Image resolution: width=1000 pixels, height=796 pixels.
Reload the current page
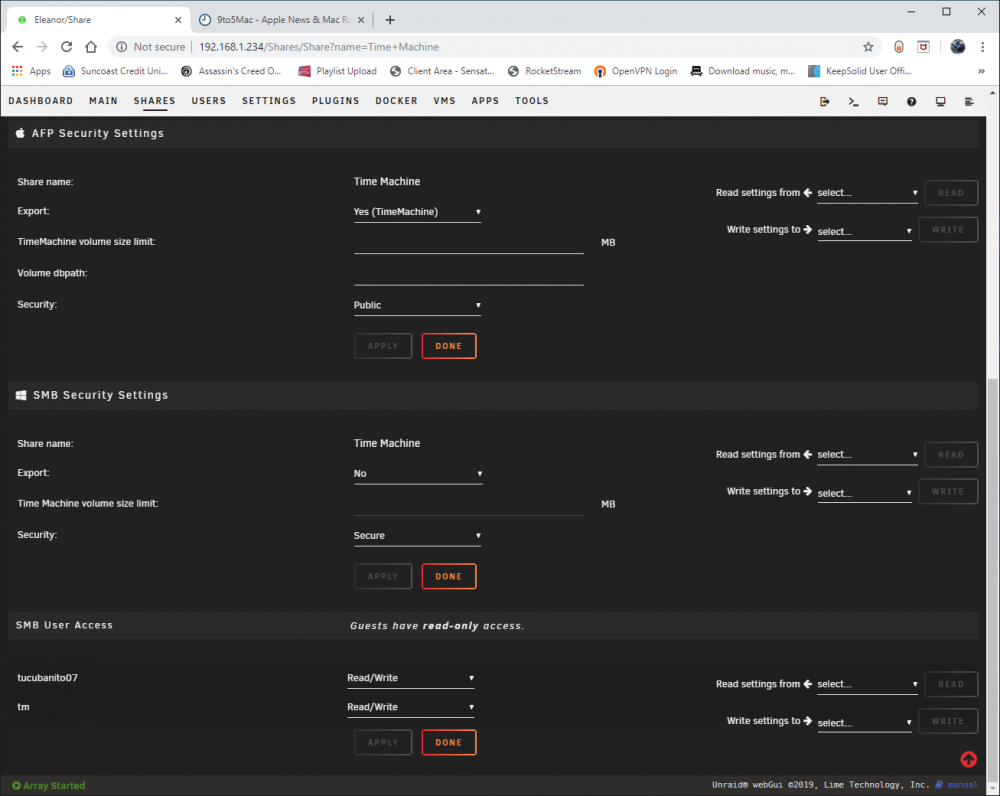pyautogui.click(x=66, y=47)
